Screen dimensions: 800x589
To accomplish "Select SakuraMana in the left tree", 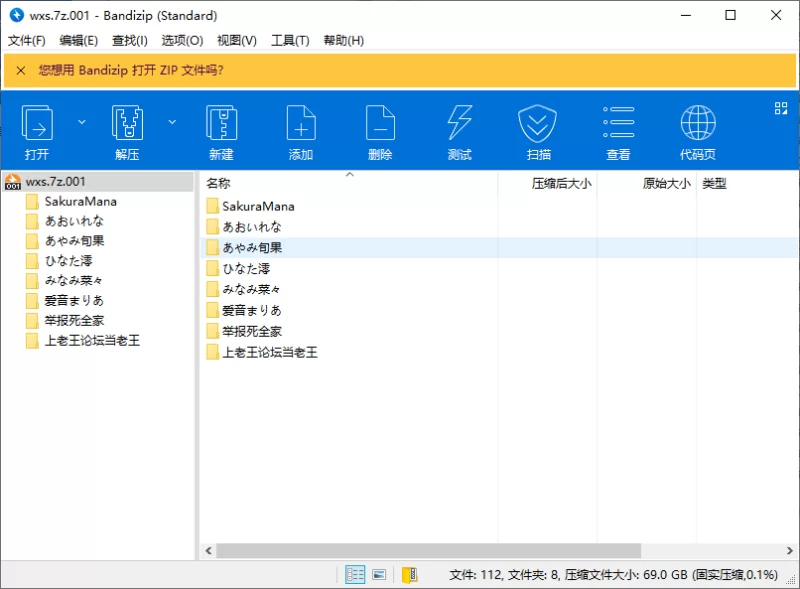I will [81, 202].
